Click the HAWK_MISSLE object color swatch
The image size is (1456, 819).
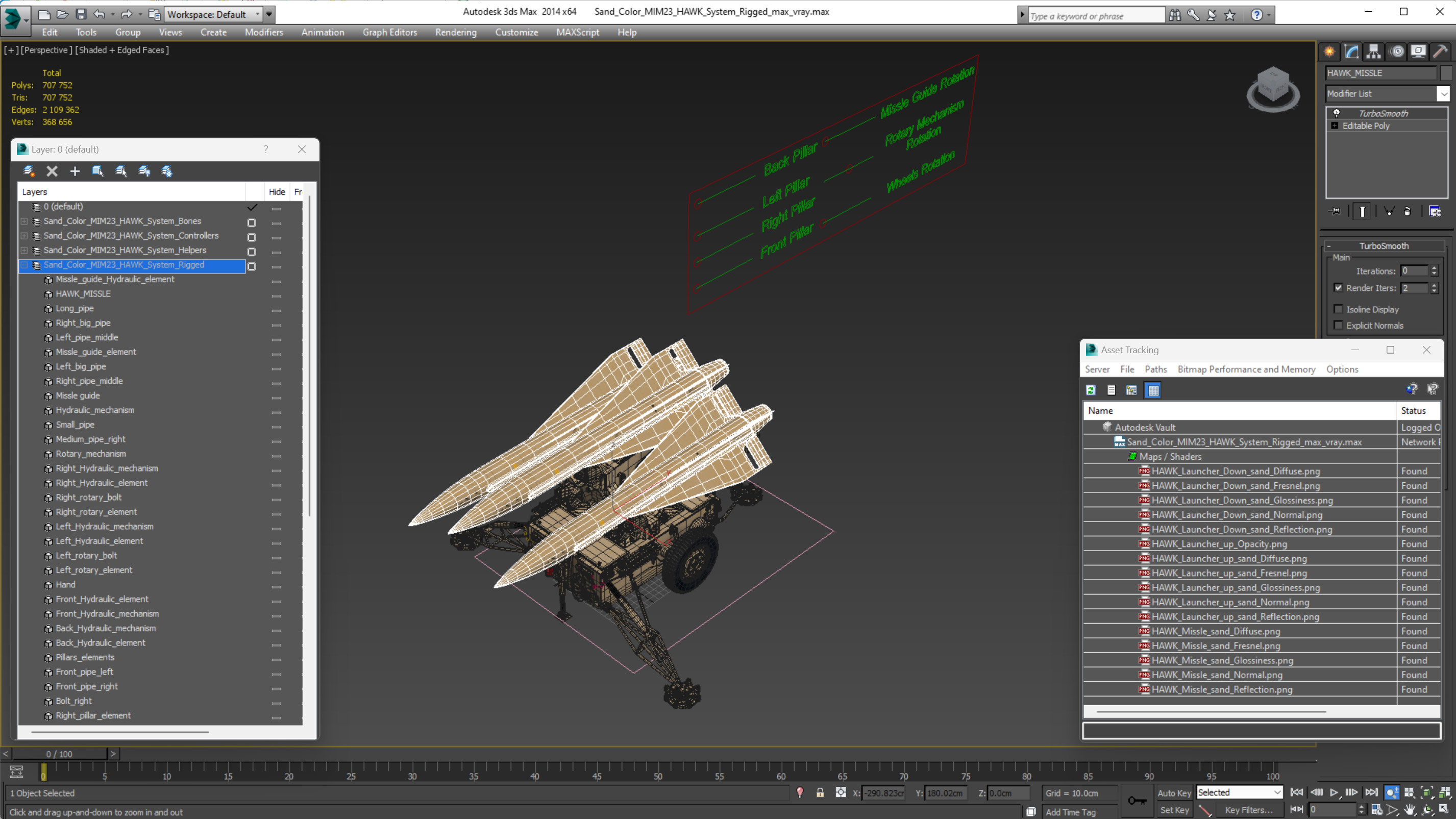[x=1445, y=73]
